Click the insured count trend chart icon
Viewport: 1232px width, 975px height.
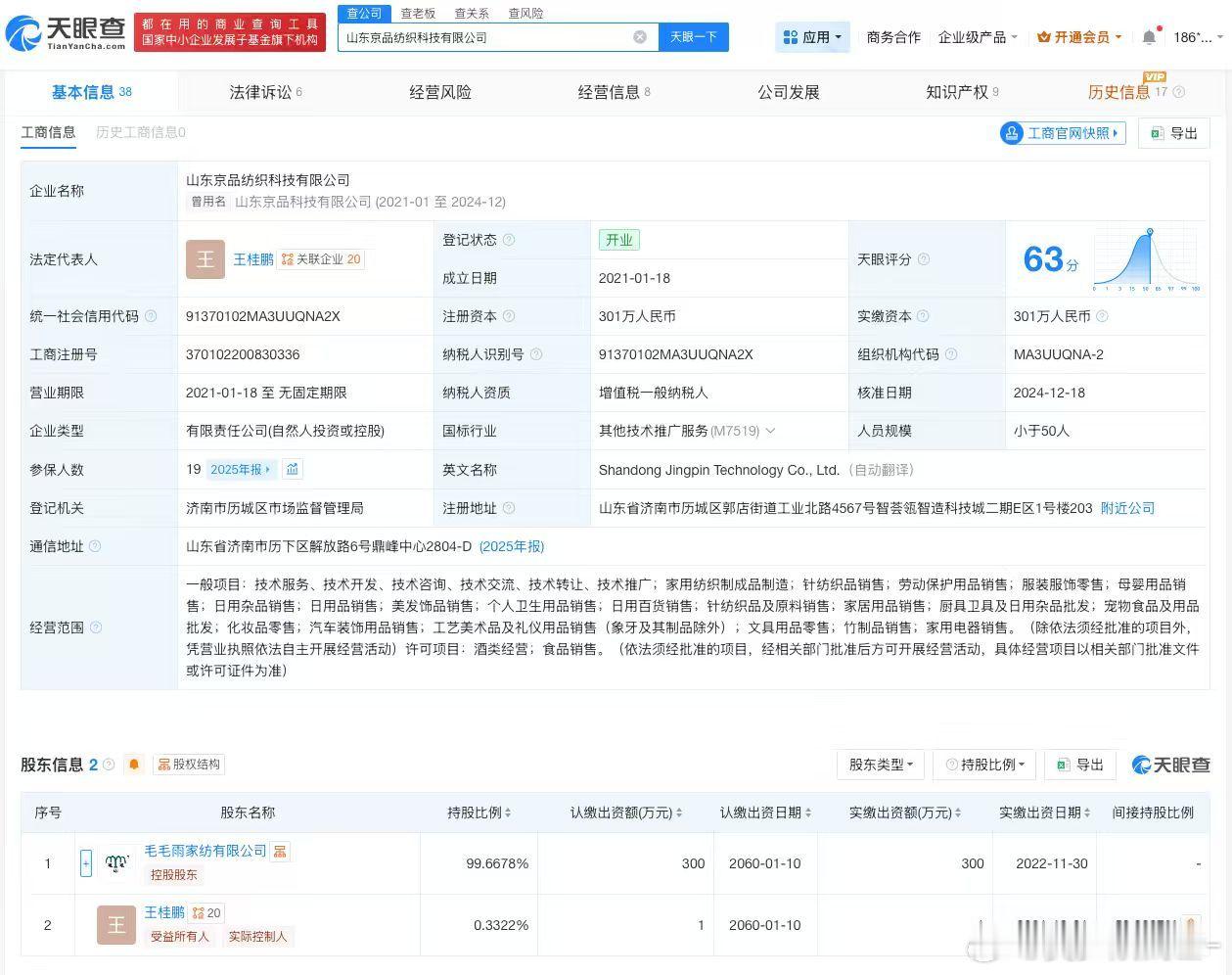point(292,470)
